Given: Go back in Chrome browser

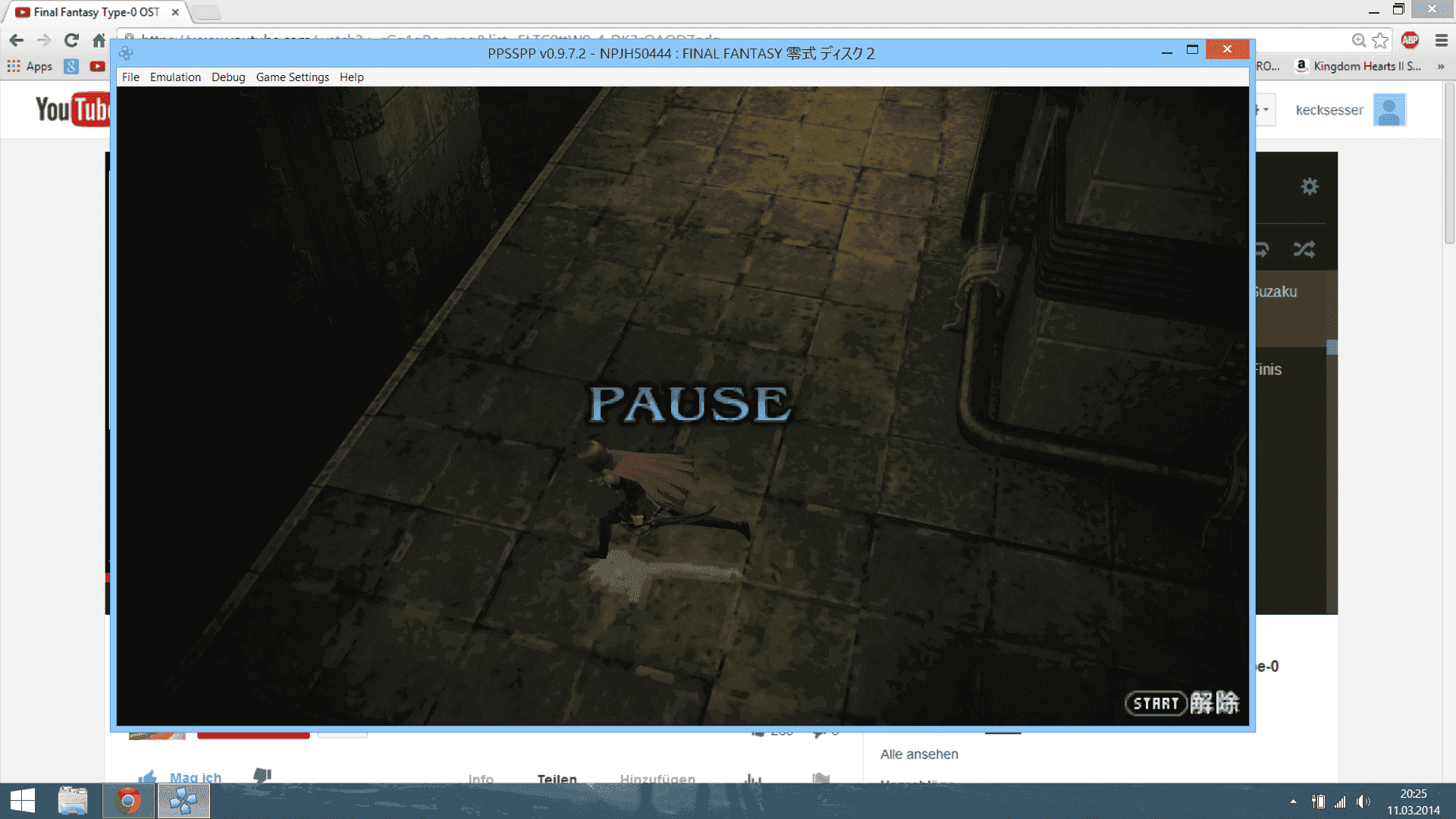Looking at the screenshot, I should tap(17, 40).
